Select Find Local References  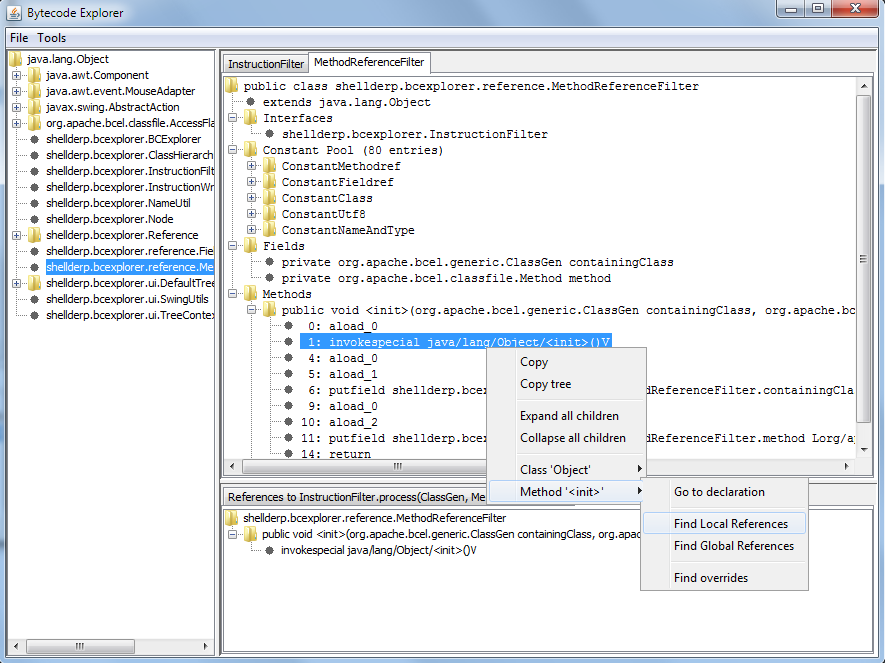click(724, 524)
